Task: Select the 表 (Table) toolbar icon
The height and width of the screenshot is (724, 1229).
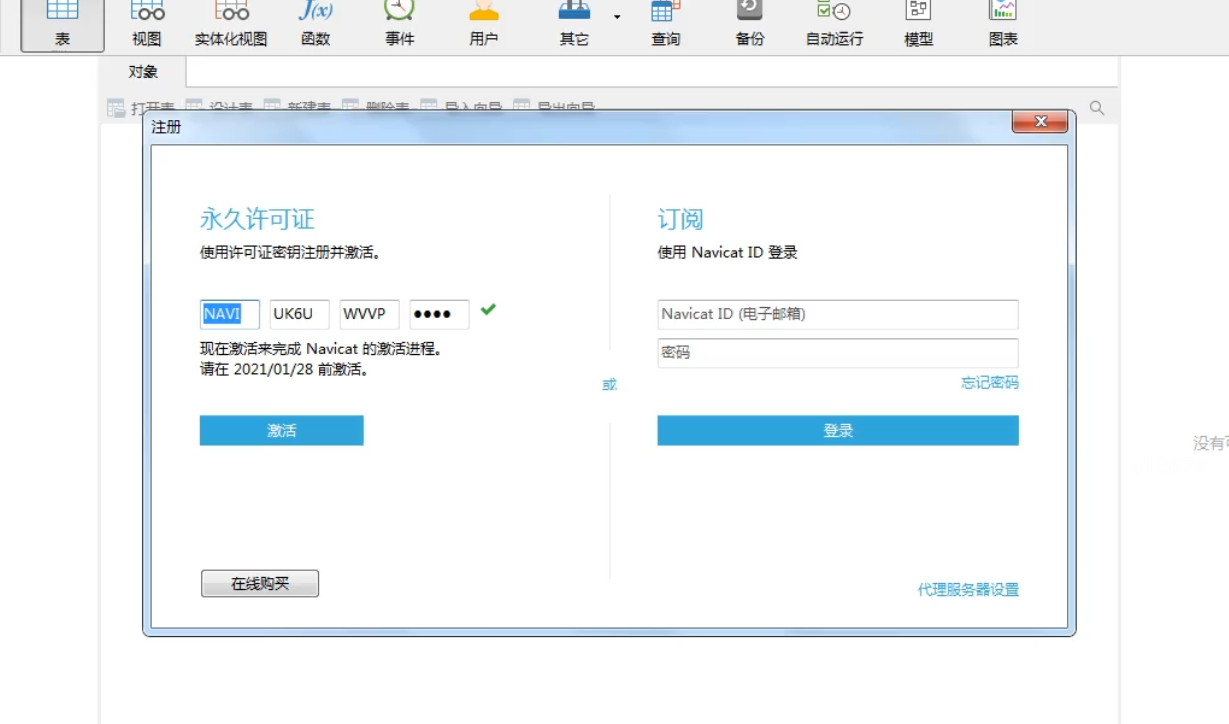Action: [x=62, y=25]
